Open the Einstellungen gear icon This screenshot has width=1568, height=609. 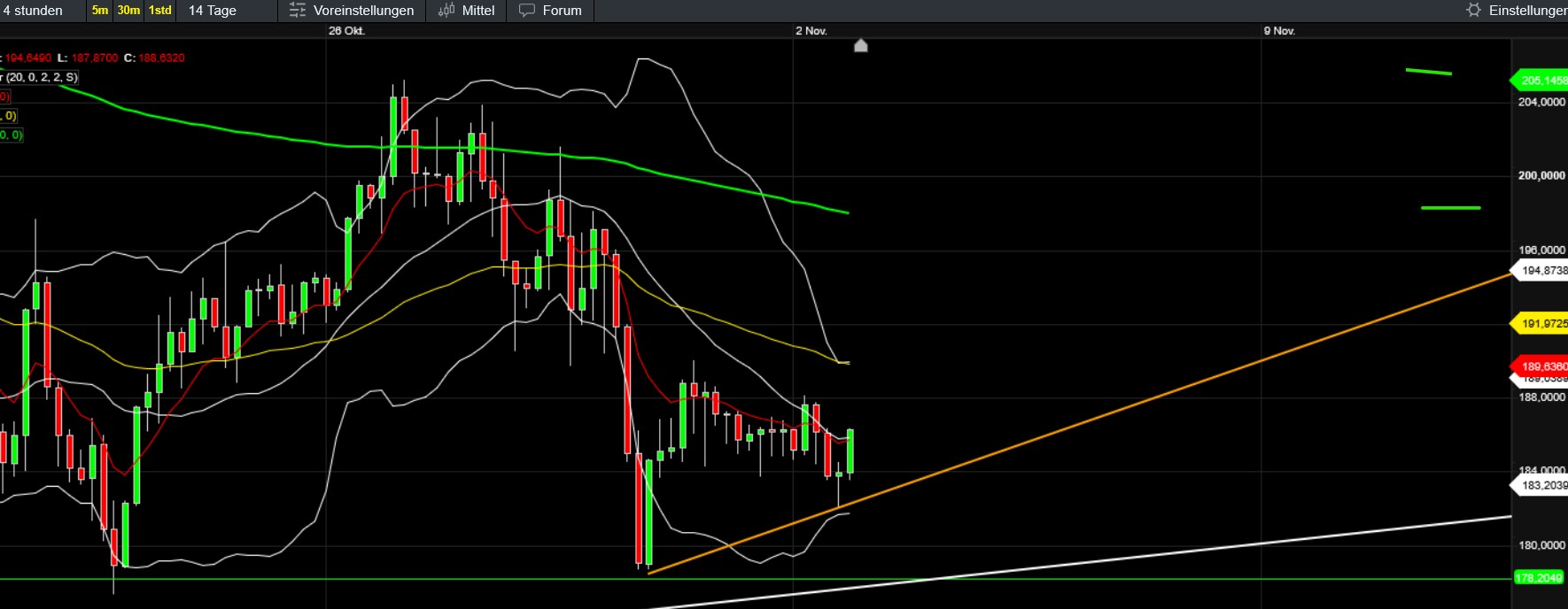[1473, 10]
